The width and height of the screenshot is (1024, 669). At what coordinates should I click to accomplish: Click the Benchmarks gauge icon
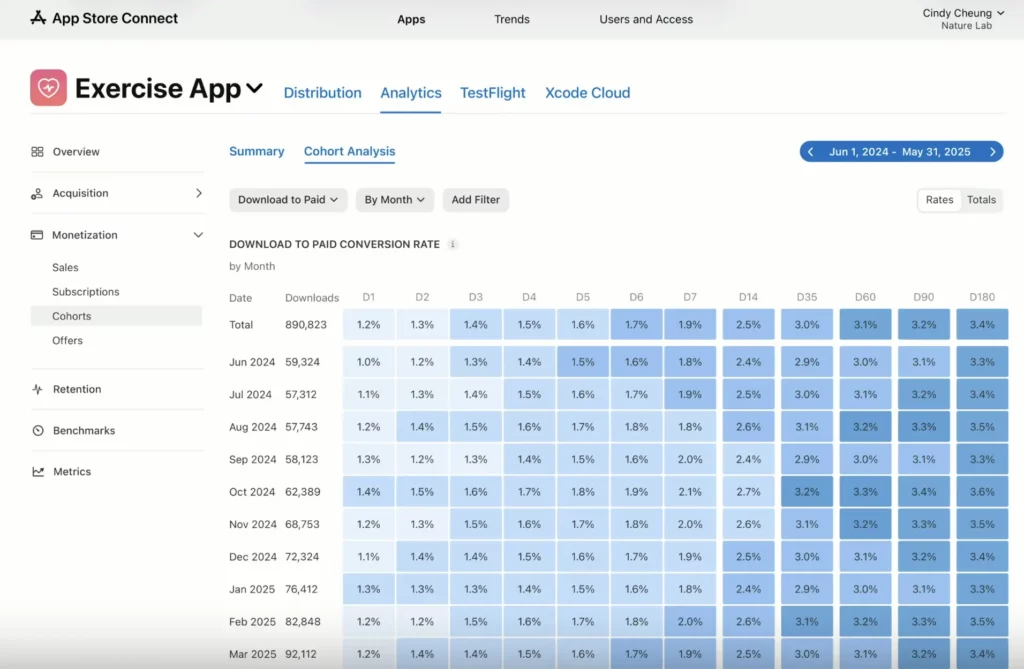pyautogui.click(x=37, y=431)
